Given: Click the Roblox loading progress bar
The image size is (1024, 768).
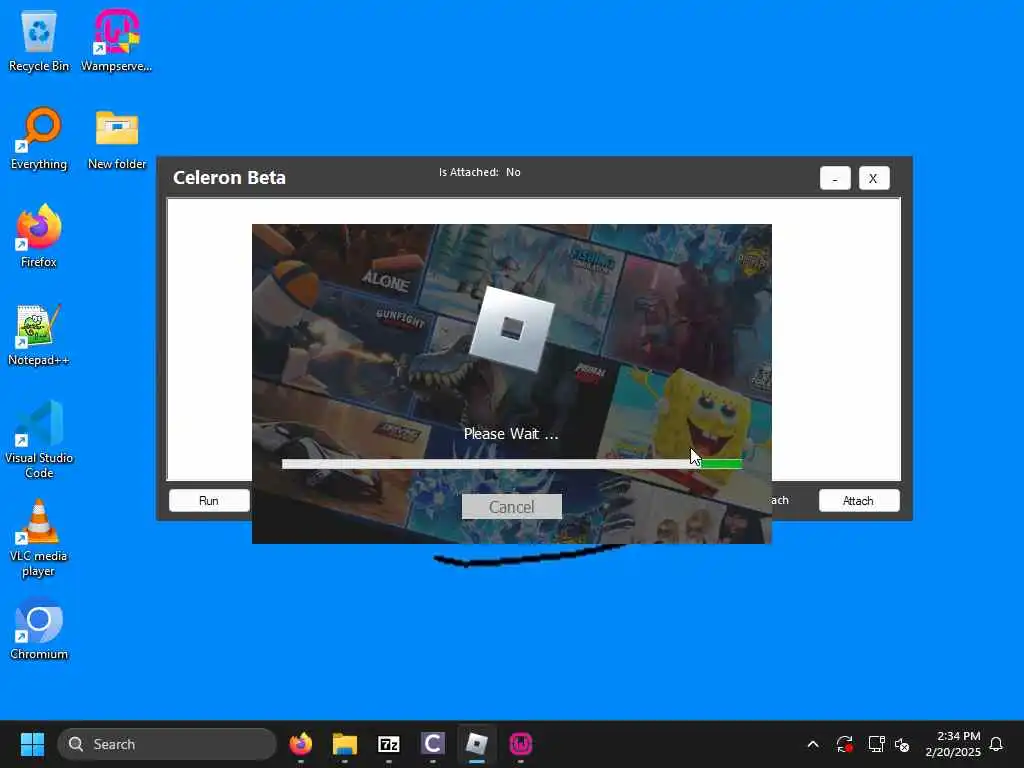Looking at the screenshot, I should (512, 464).
